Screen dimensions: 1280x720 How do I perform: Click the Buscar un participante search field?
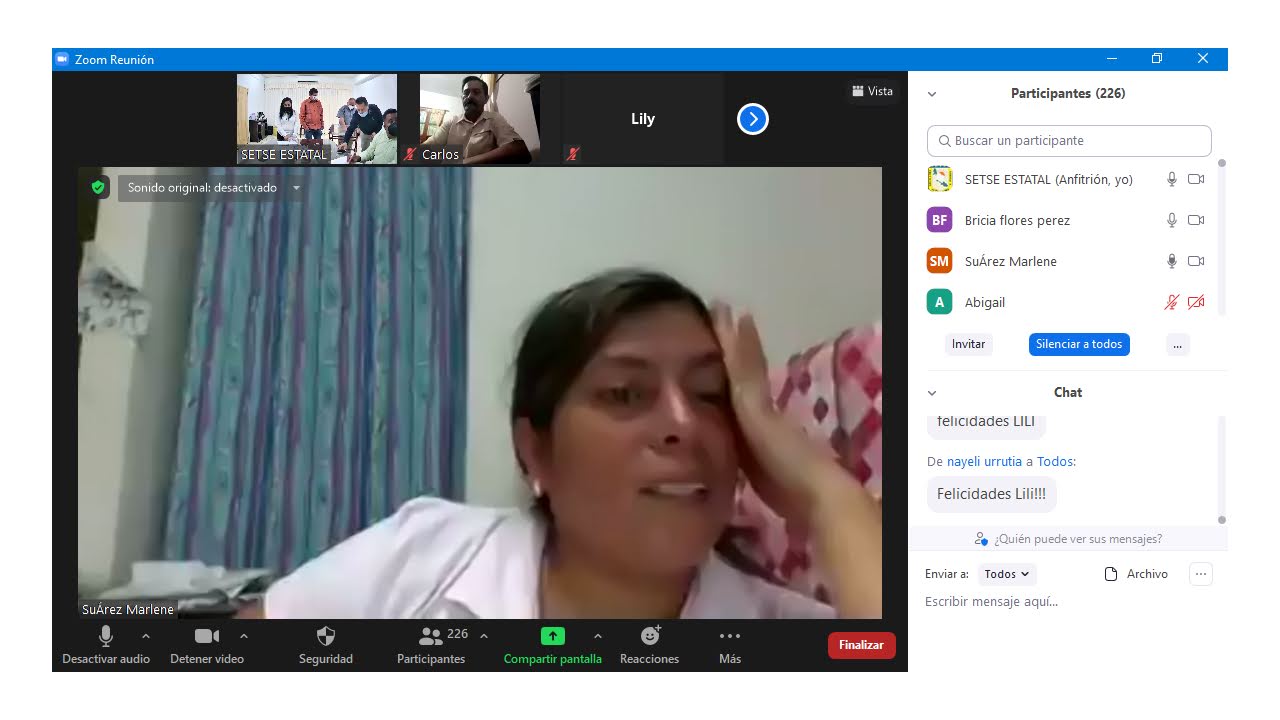pos(1069,141)
